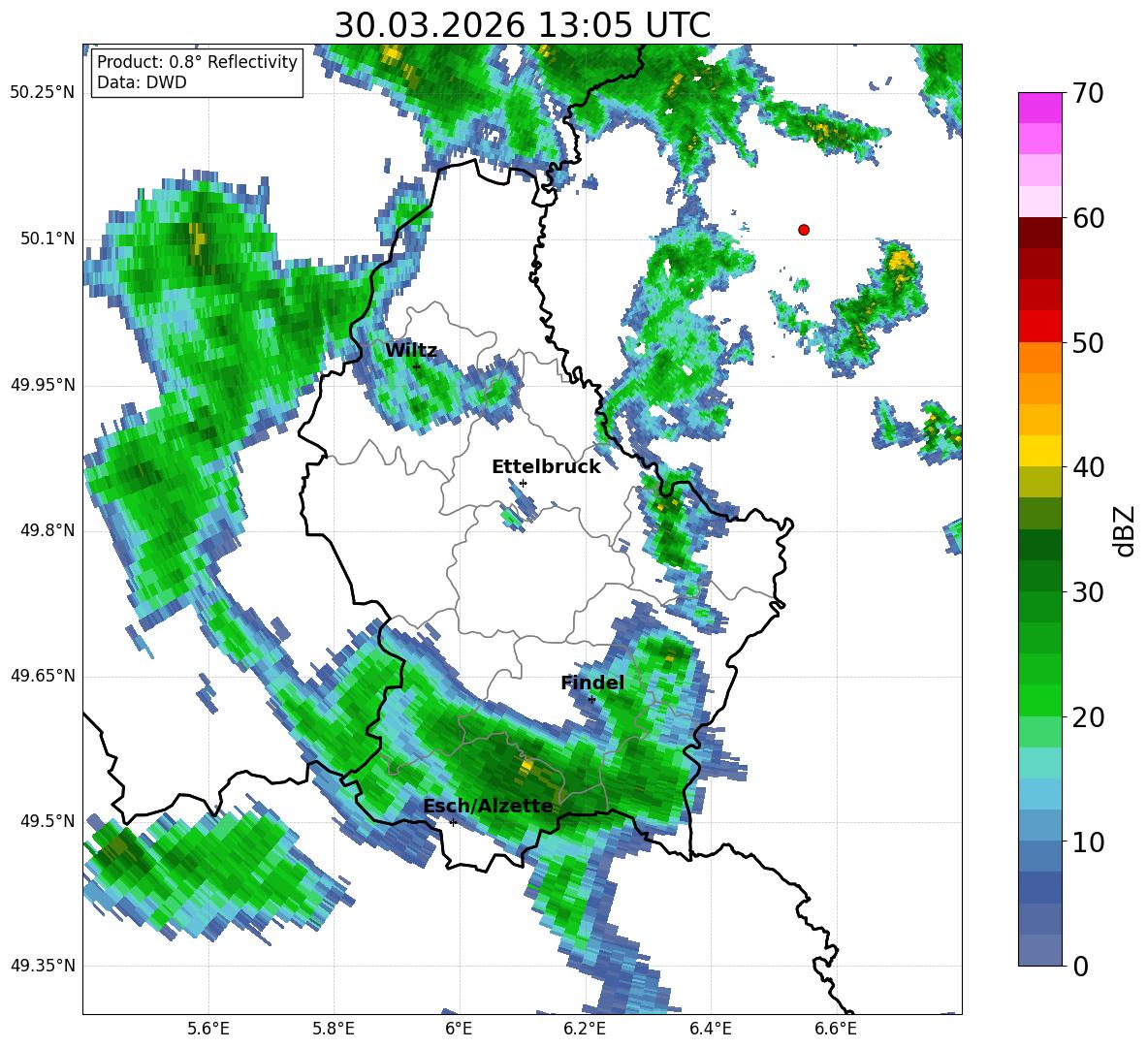
Task: Click the cross marker below Wiltz
Action: 416,366
